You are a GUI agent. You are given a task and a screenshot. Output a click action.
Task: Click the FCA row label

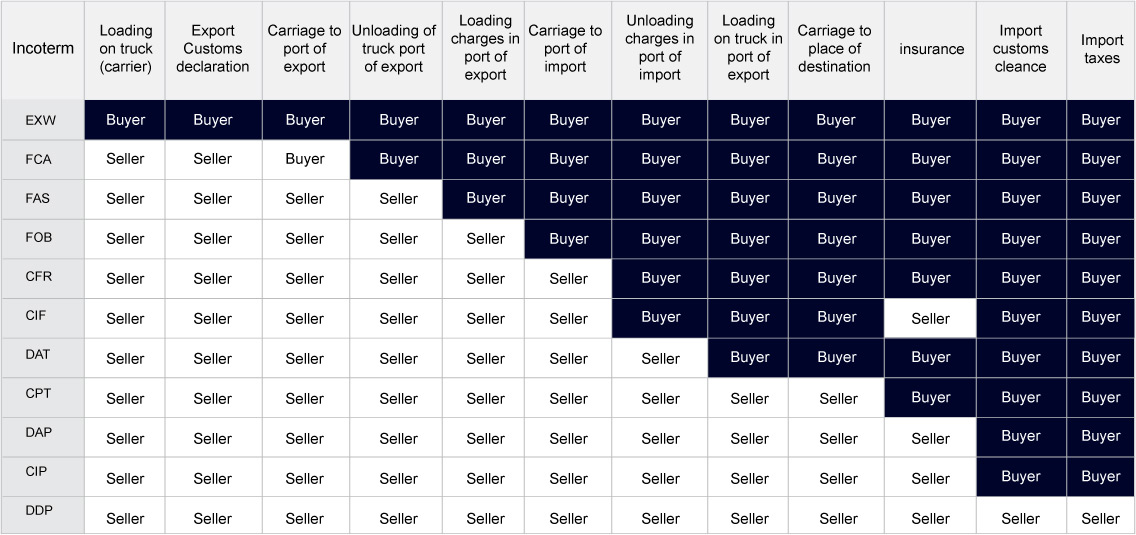tap(38, 159)
